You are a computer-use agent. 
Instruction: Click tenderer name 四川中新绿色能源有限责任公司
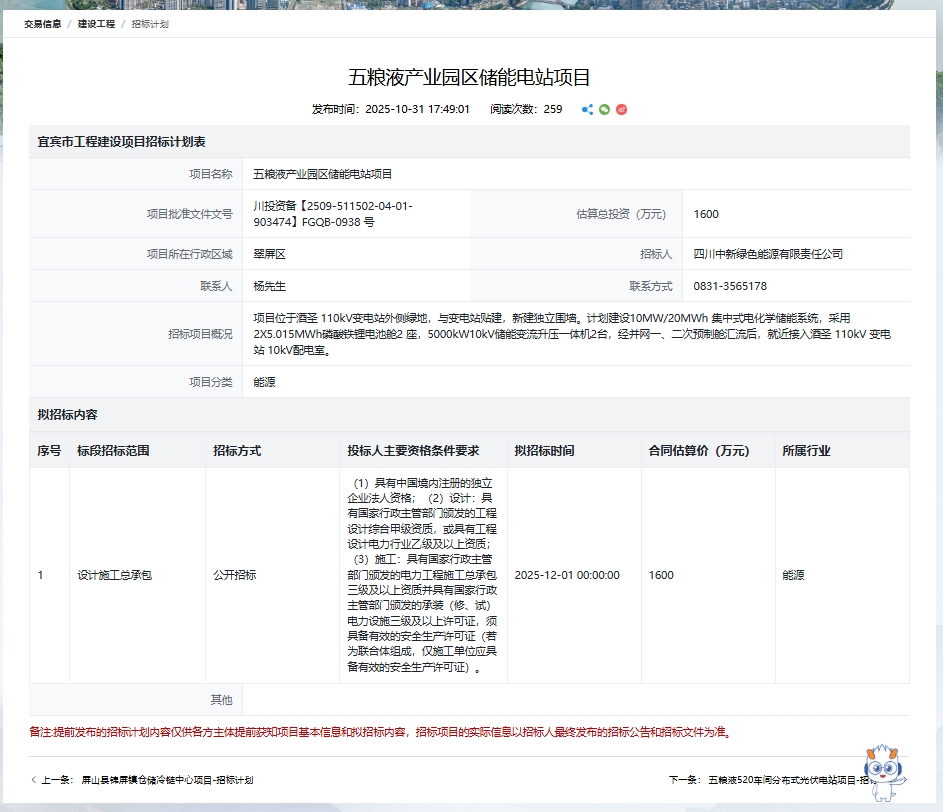point(768,254)
